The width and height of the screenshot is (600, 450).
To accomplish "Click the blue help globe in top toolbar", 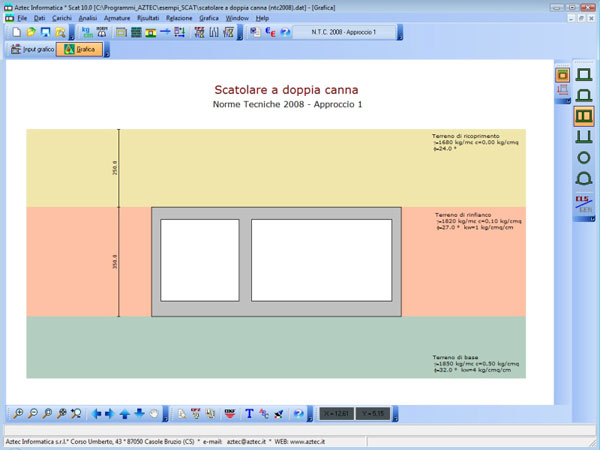I will pyautogui.click(x=285, y=33).
